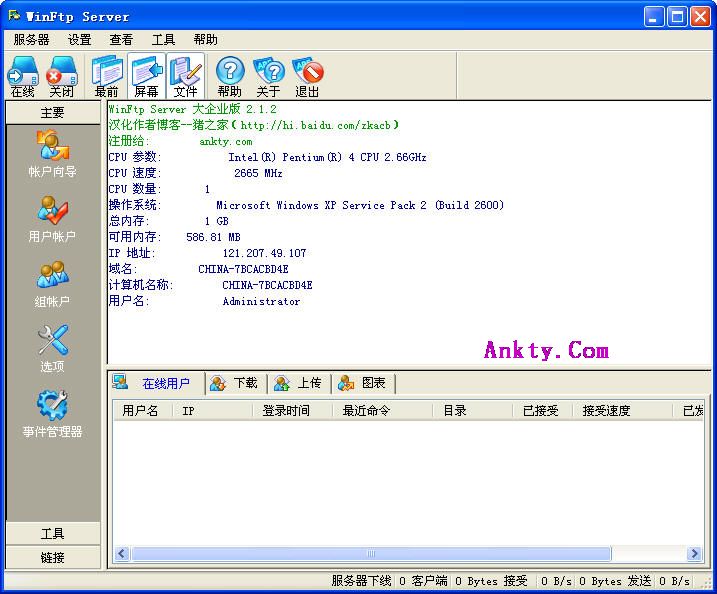Open the 关于 (about) toolbar icon
Screen dimensions: 717x594
(x=268, y=76)
